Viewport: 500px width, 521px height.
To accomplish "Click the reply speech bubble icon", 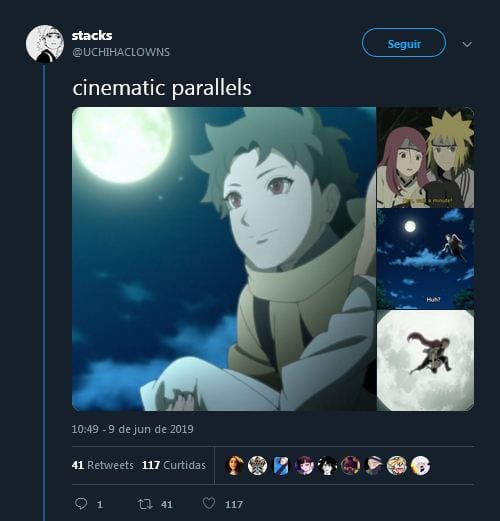I will pos(81,503).
